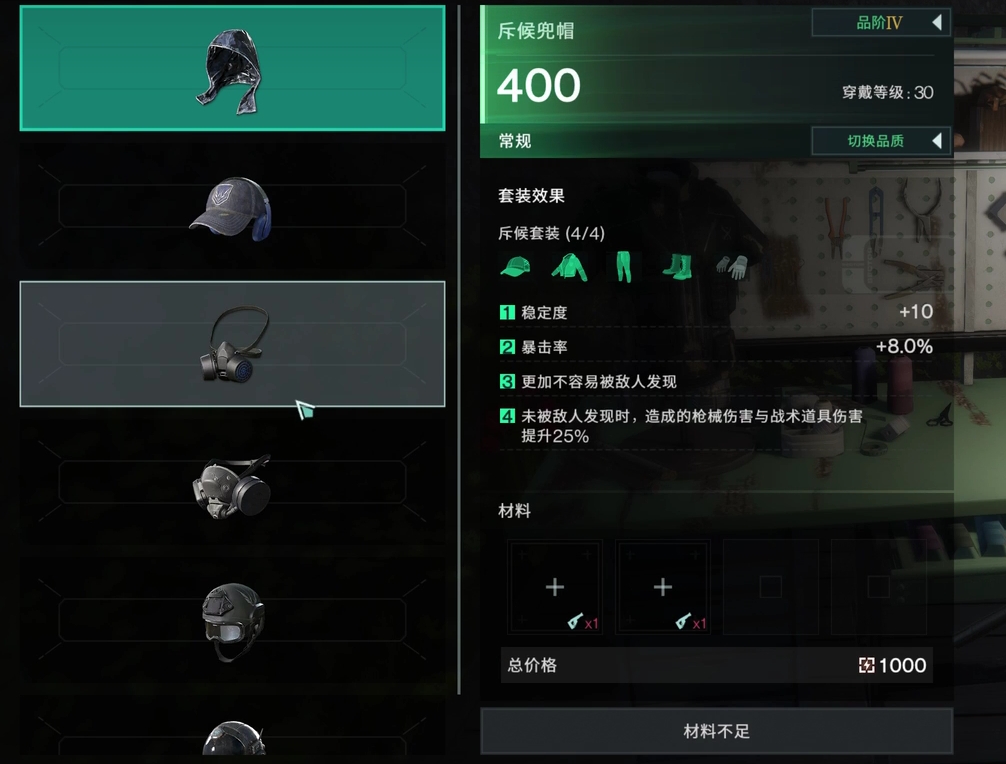Click the green pants set-piece icon
1006x764 pixels.
pyautogui.click(x=623, y=266)
